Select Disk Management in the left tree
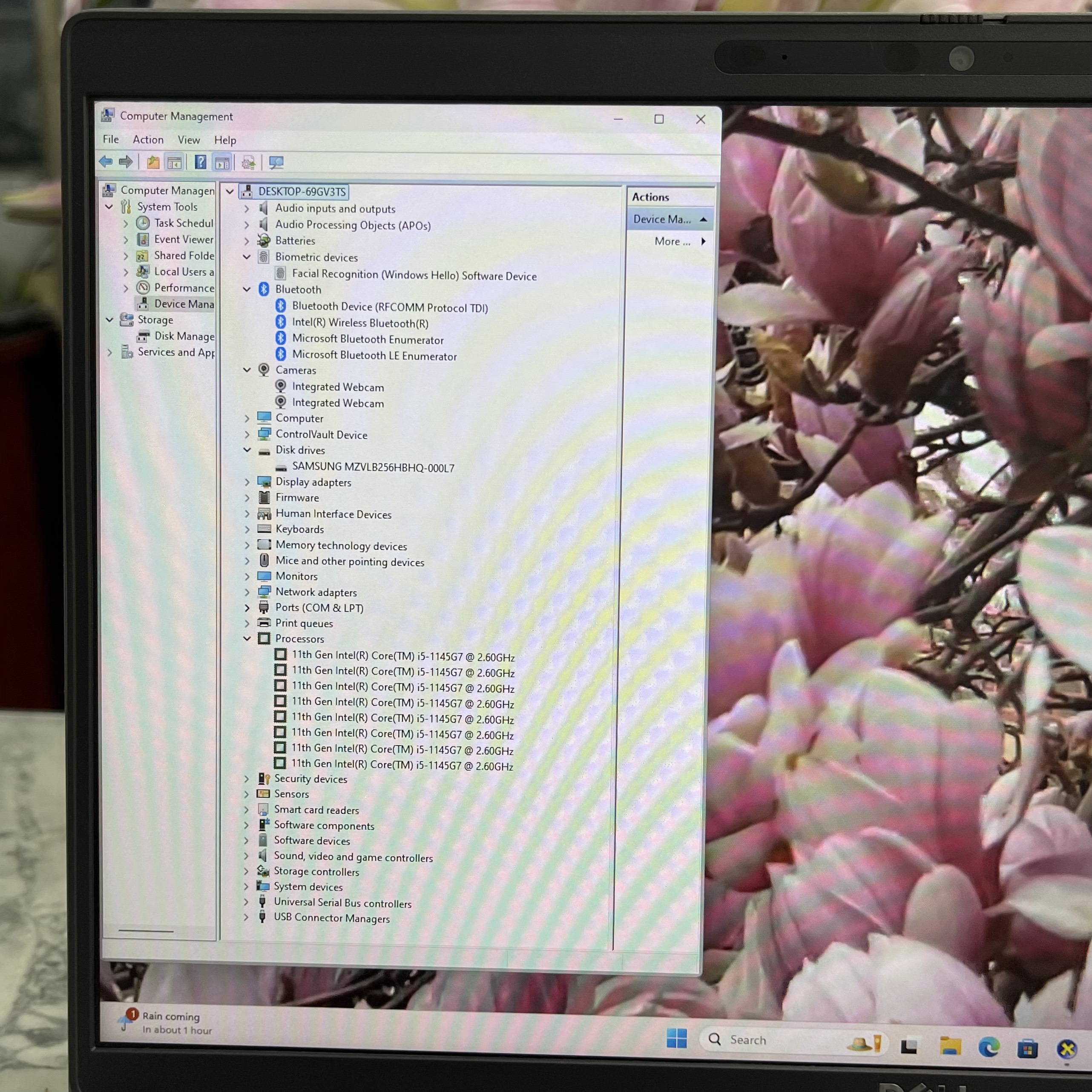 pyautogui.click(x=184, y=336)
